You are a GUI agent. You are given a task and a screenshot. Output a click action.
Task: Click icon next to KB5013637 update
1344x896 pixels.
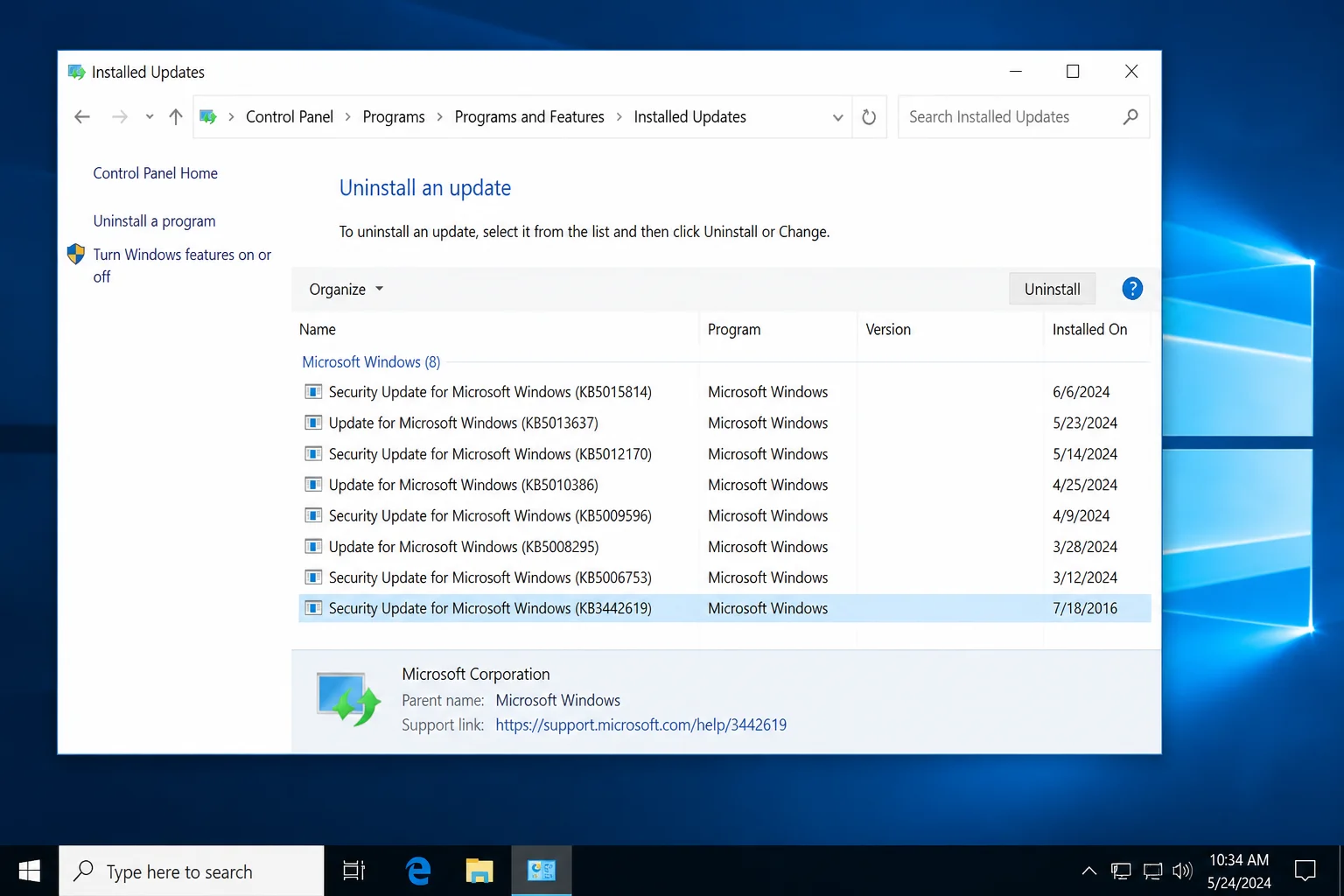(x=313, y=423)
